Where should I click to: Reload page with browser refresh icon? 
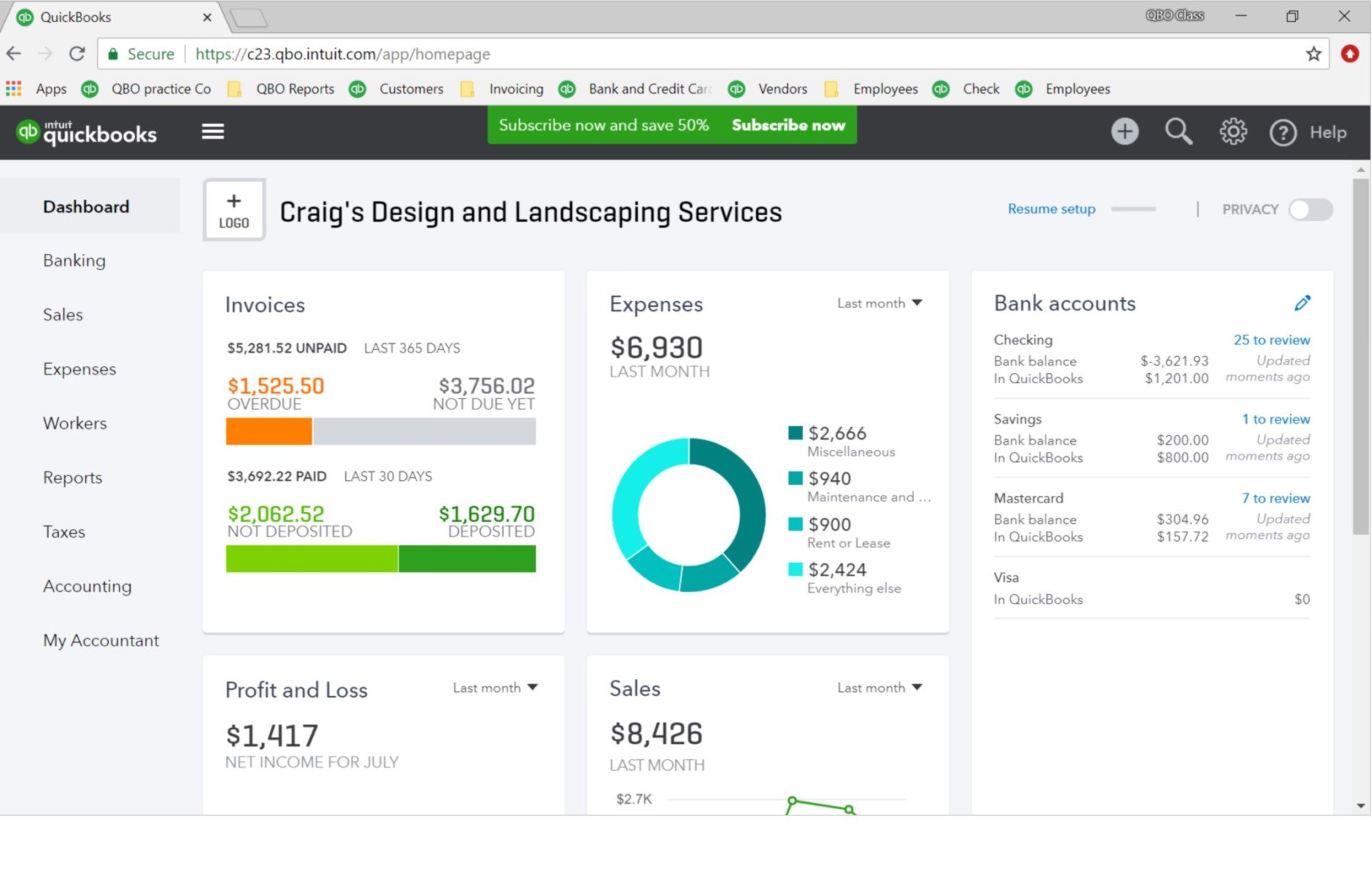click(x=77, y=54)
